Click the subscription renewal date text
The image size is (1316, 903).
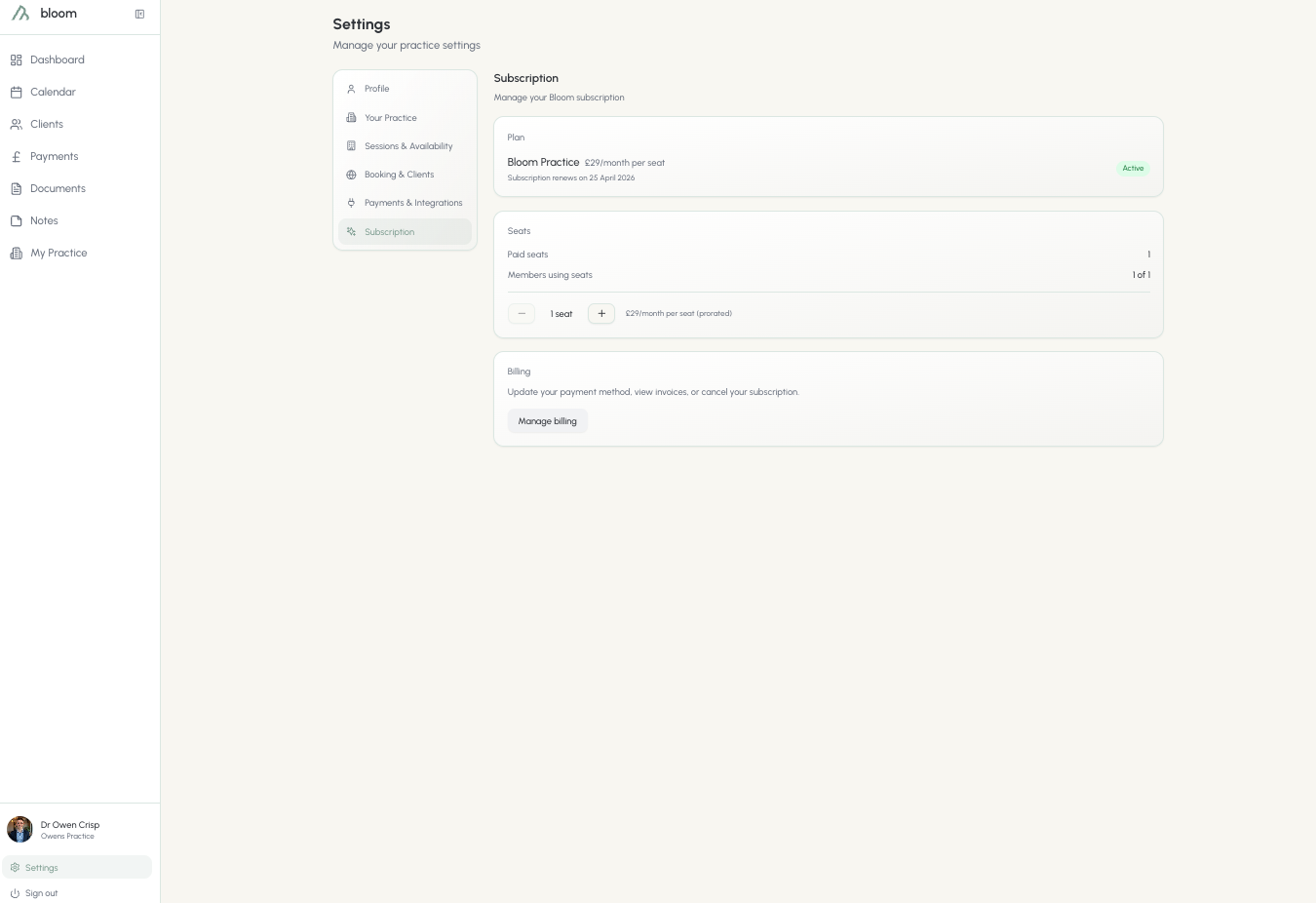click(571, 178)
